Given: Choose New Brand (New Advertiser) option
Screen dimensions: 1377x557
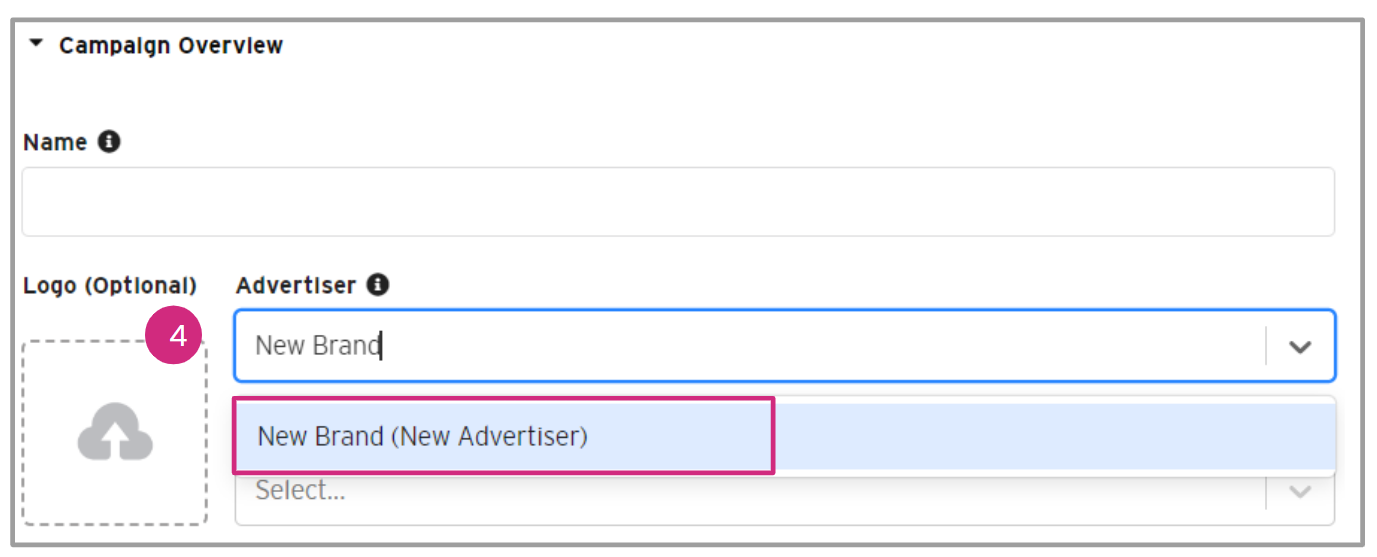Looking at the screenshot, I should pyautogui.click(x=422, y=437).
